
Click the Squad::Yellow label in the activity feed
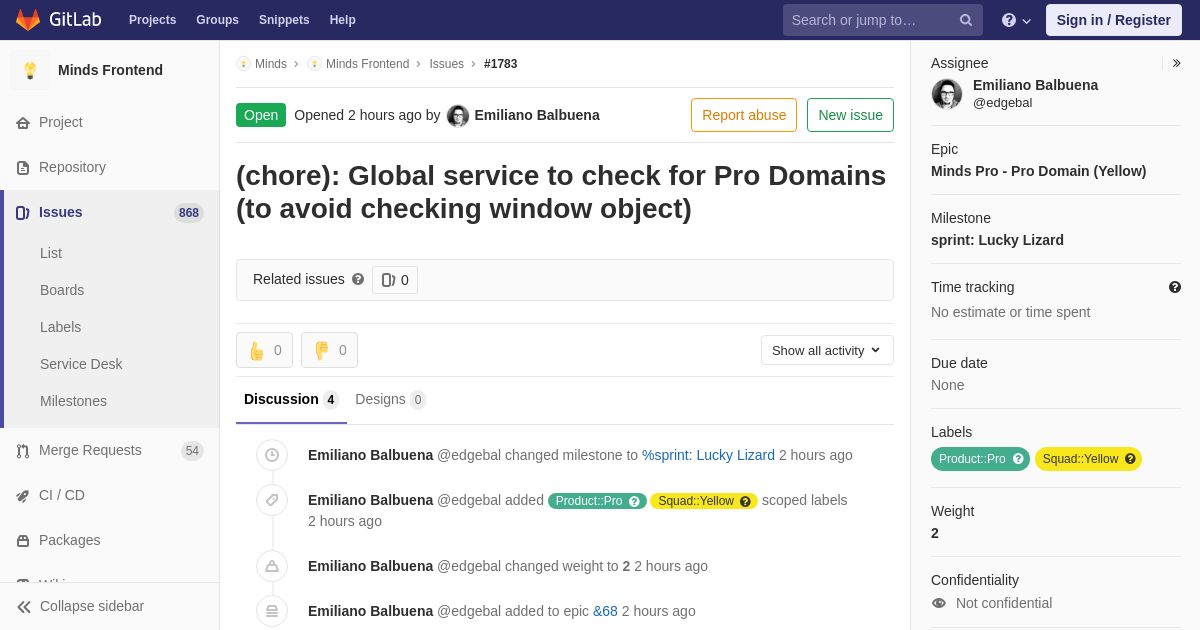click(x=704, y=501)
